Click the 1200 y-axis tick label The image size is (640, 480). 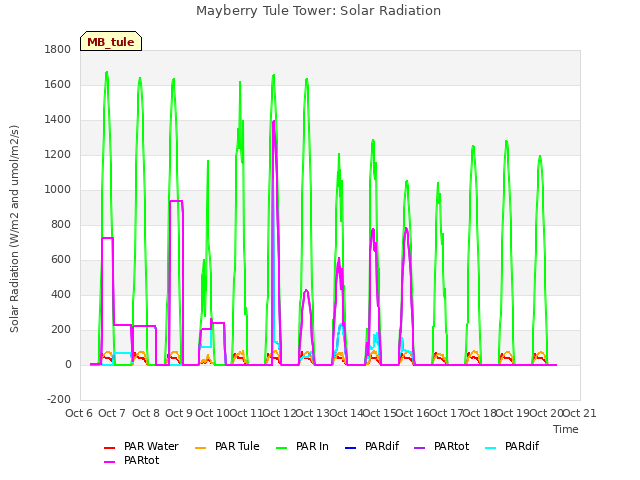[58, 155]
